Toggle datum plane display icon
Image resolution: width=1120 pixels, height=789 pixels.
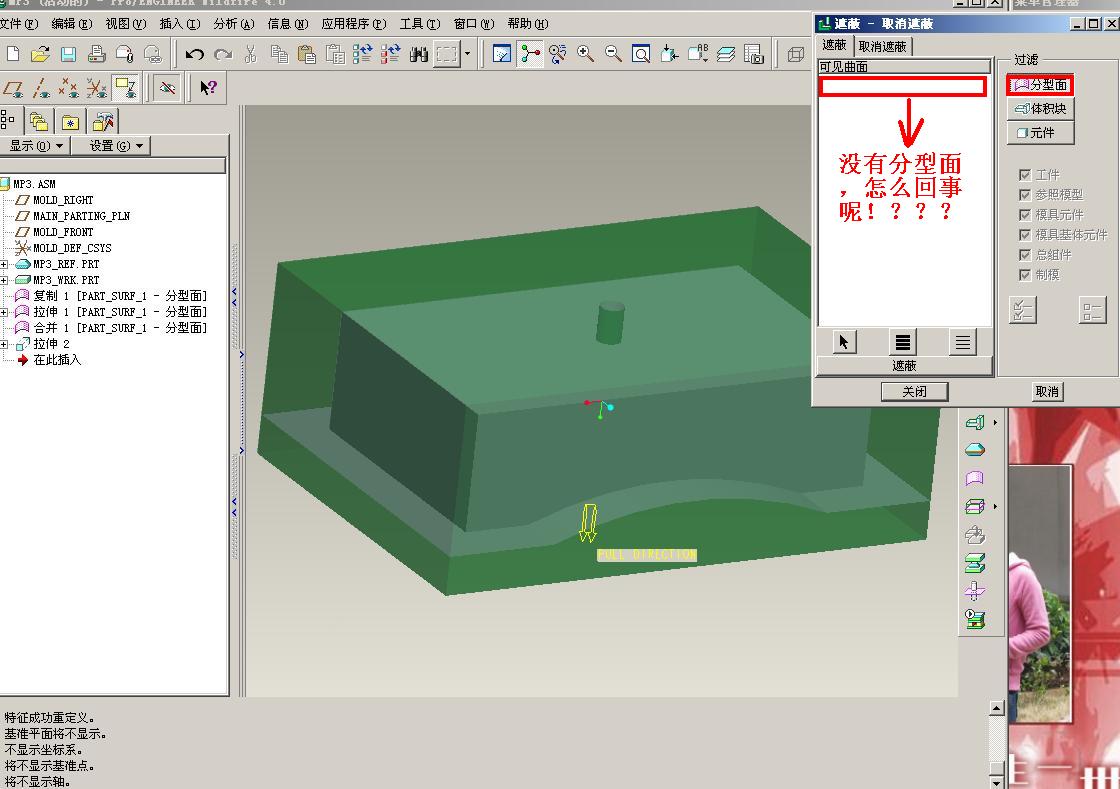[12, 89]
